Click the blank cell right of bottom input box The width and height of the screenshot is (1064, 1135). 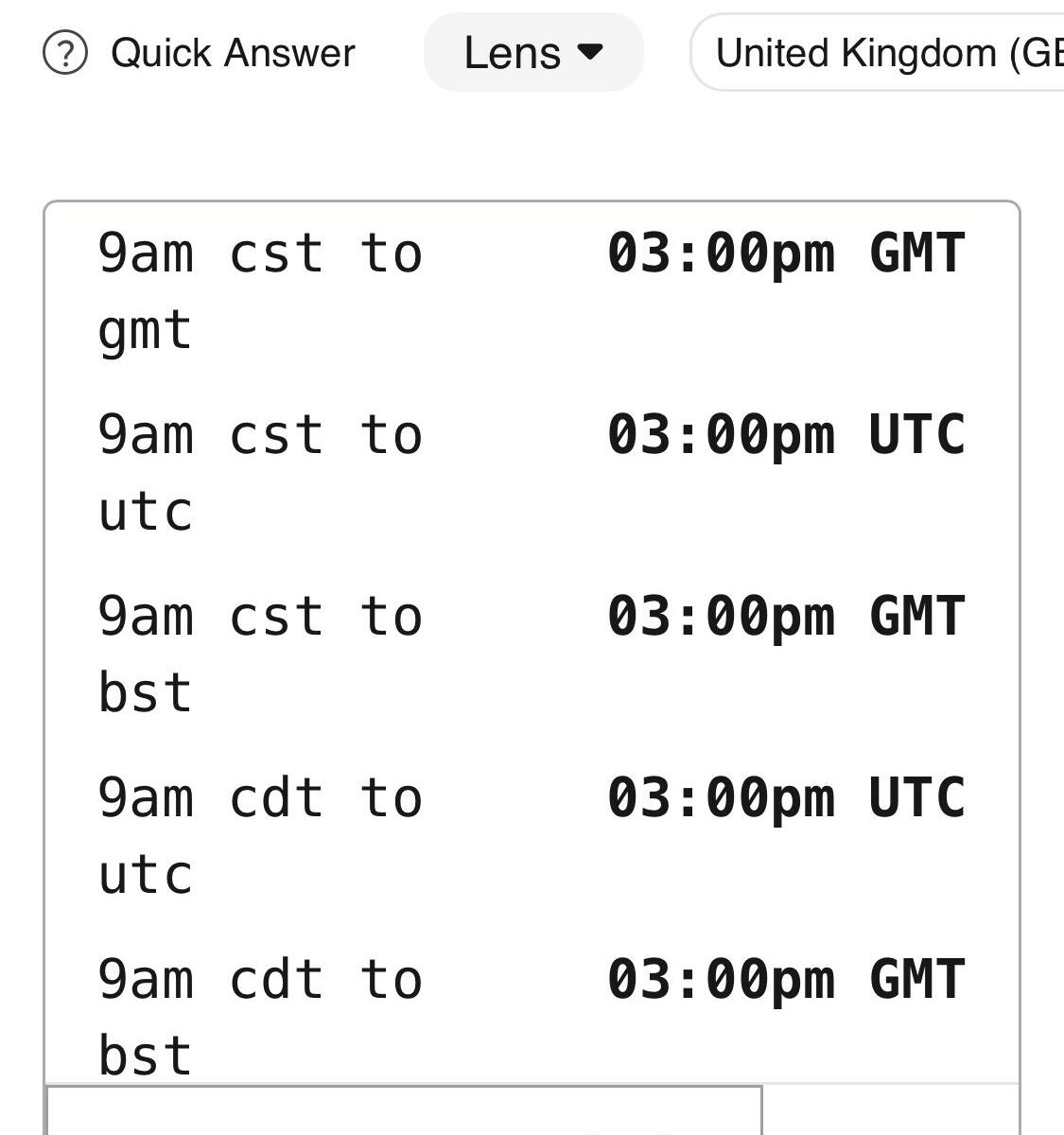[x=891, y=1110]
